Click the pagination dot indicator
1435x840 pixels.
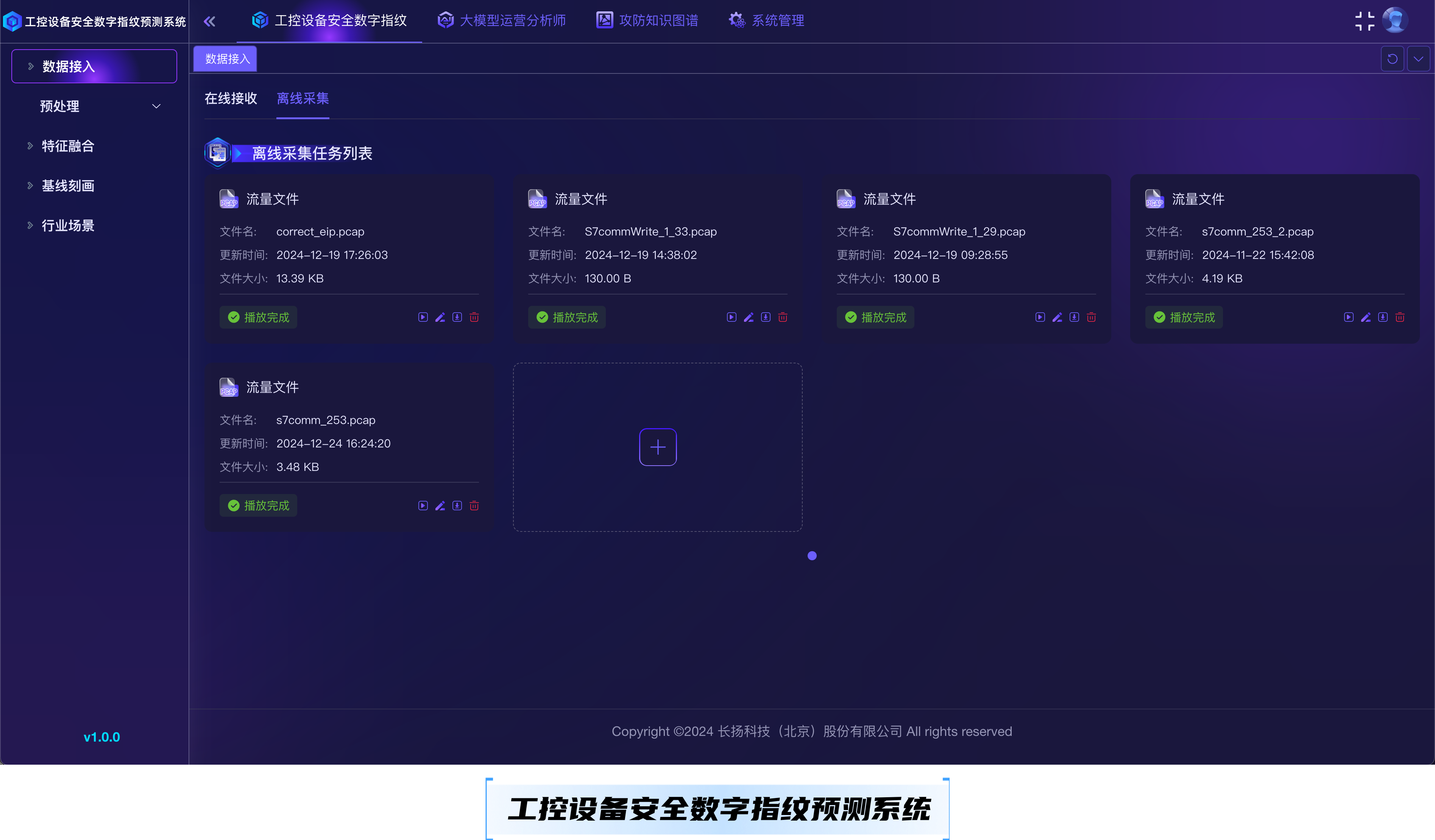812,556
